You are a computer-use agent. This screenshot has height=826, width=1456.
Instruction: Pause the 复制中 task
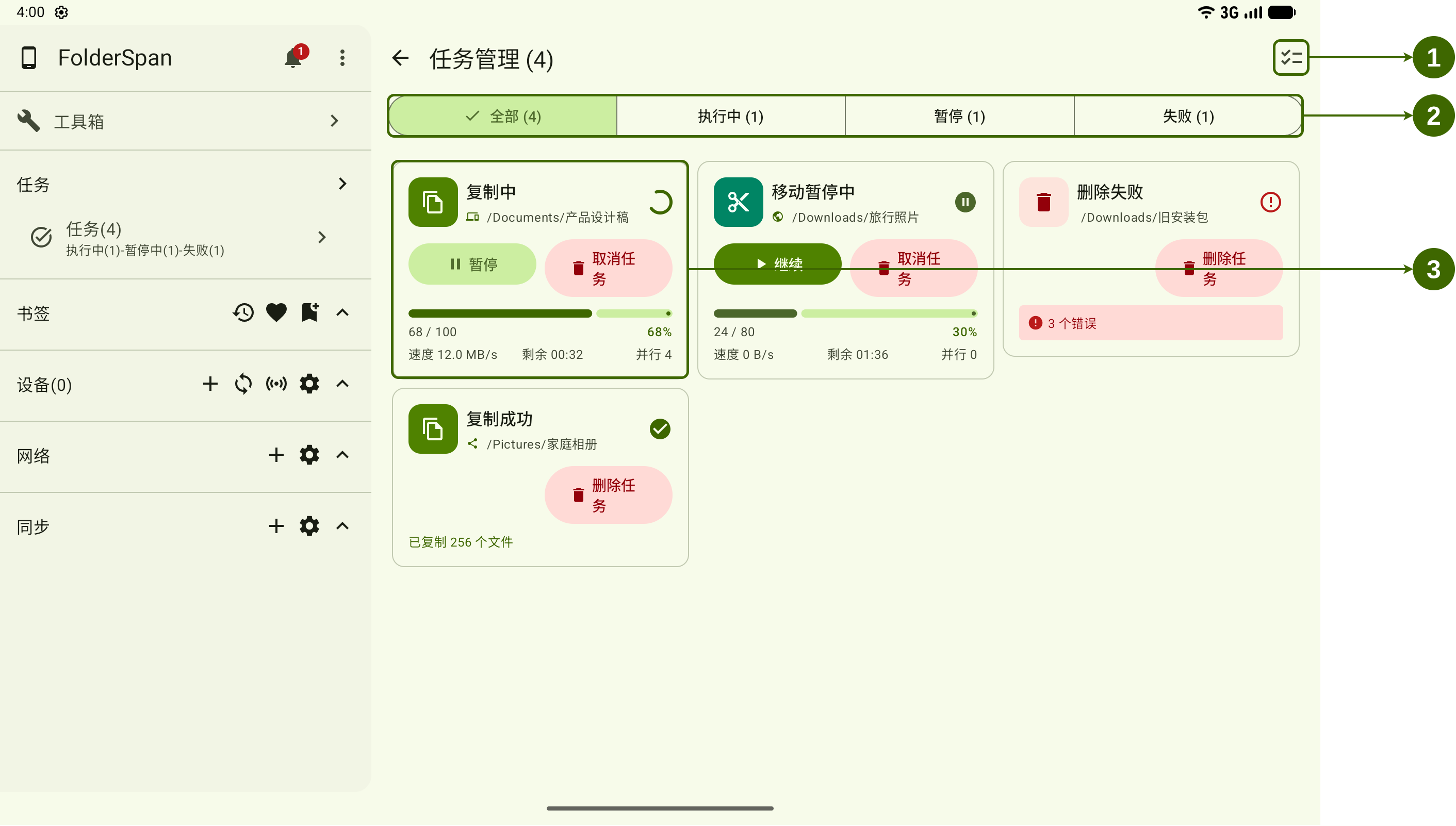click(472, 264)
